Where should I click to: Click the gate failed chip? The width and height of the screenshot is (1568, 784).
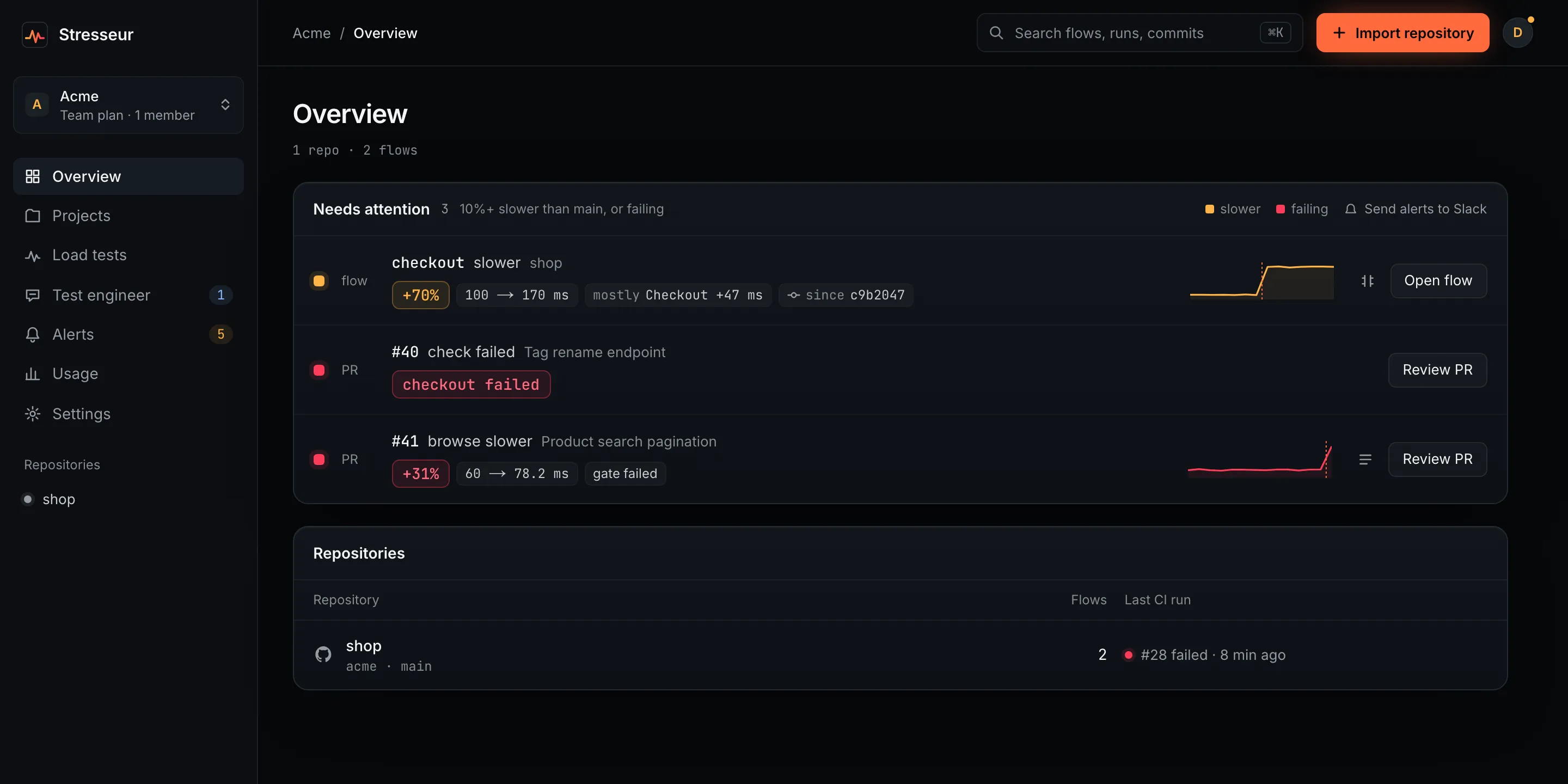pyautogui.click(x=625, y=474)
